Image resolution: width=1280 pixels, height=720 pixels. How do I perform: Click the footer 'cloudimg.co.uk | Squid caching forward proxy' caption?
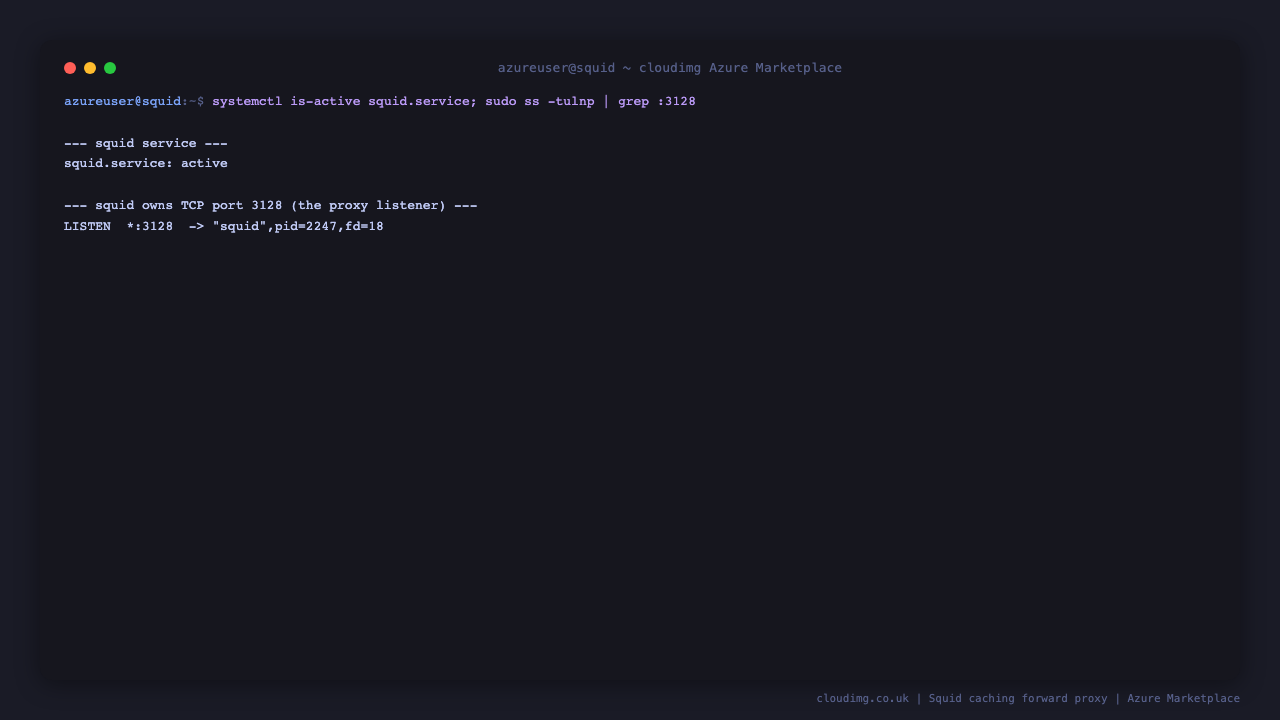click(1028, 698)
